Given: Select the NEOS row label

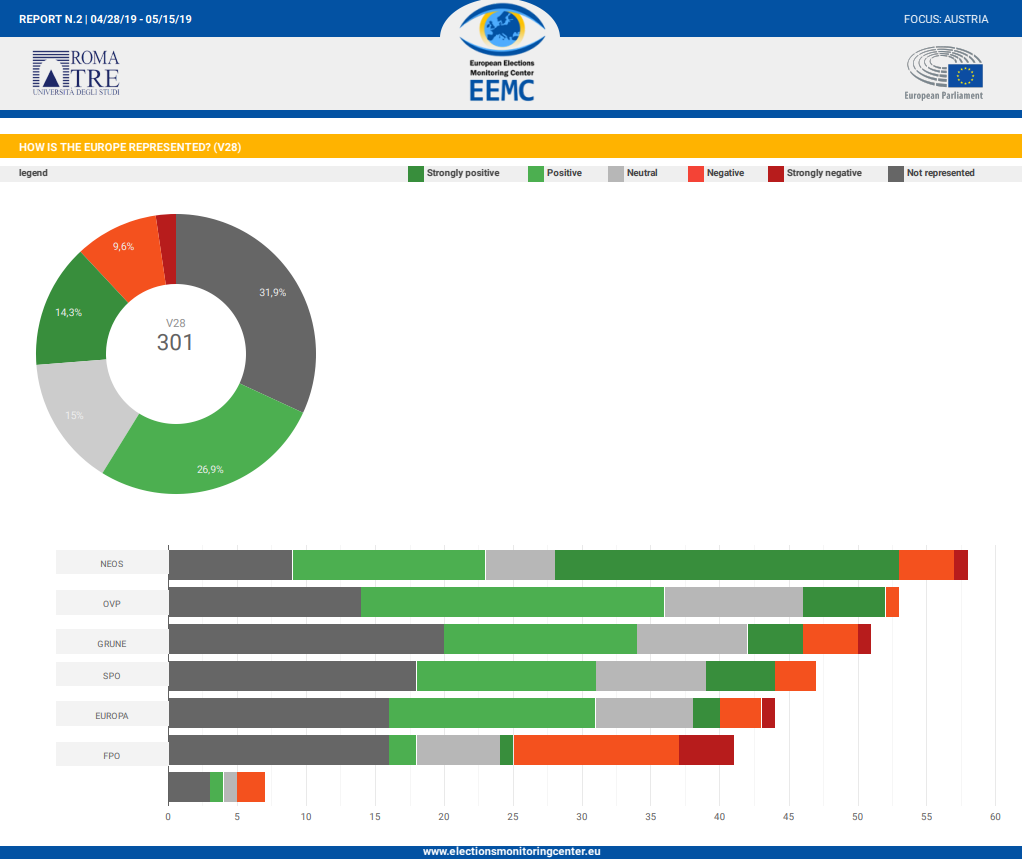Looking at the screenshot, I should 111,563.
